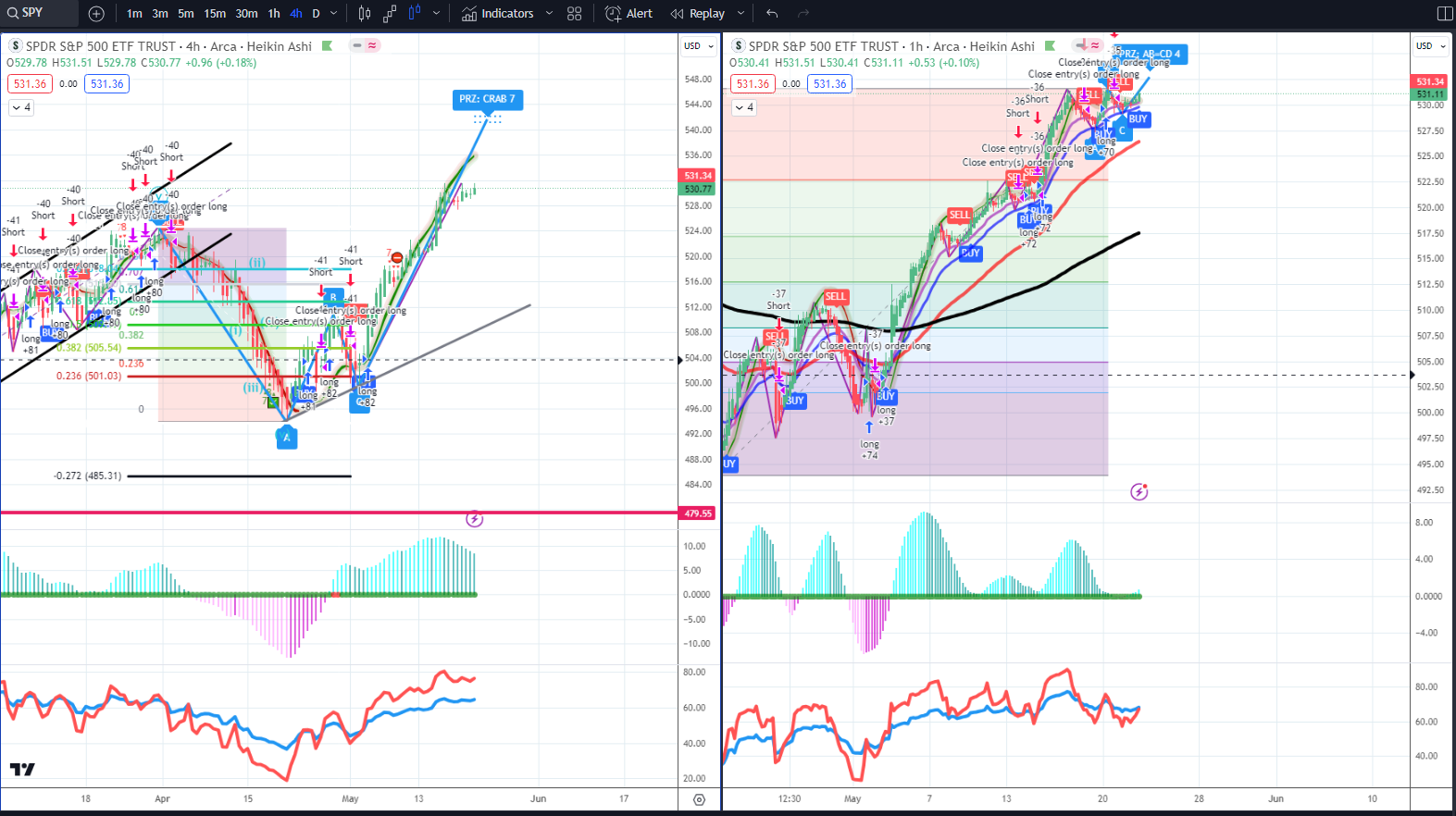
Task: Select the 5m timeframe
Action: click(186, 14)
